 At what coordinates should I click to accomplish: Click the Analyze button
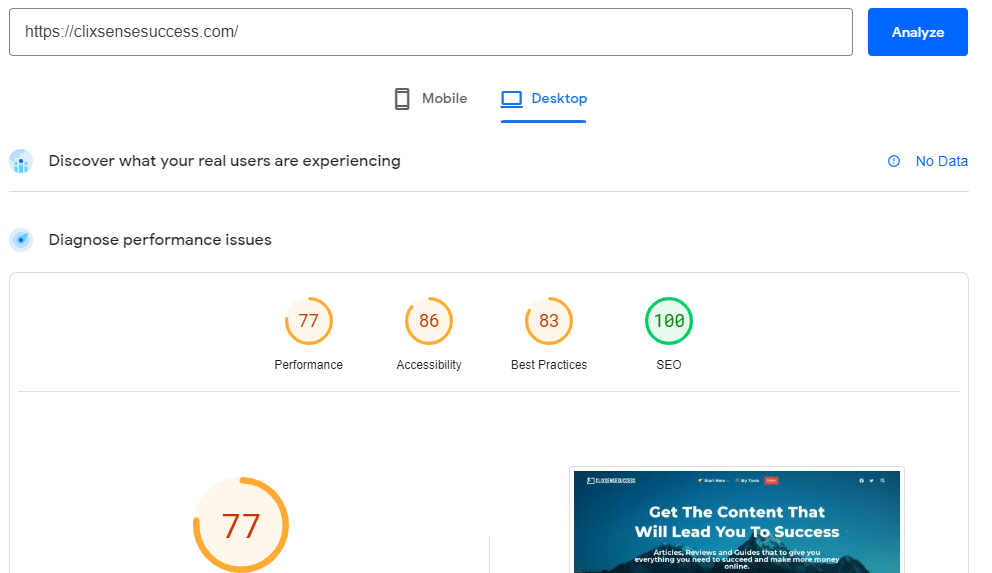coord(917,32)
